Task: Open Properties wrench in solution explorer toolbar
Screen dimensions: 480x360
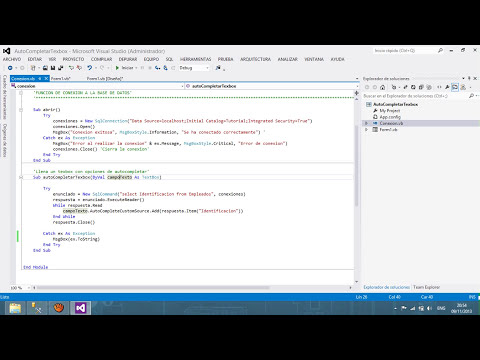Action: click(x=447, y=87)
